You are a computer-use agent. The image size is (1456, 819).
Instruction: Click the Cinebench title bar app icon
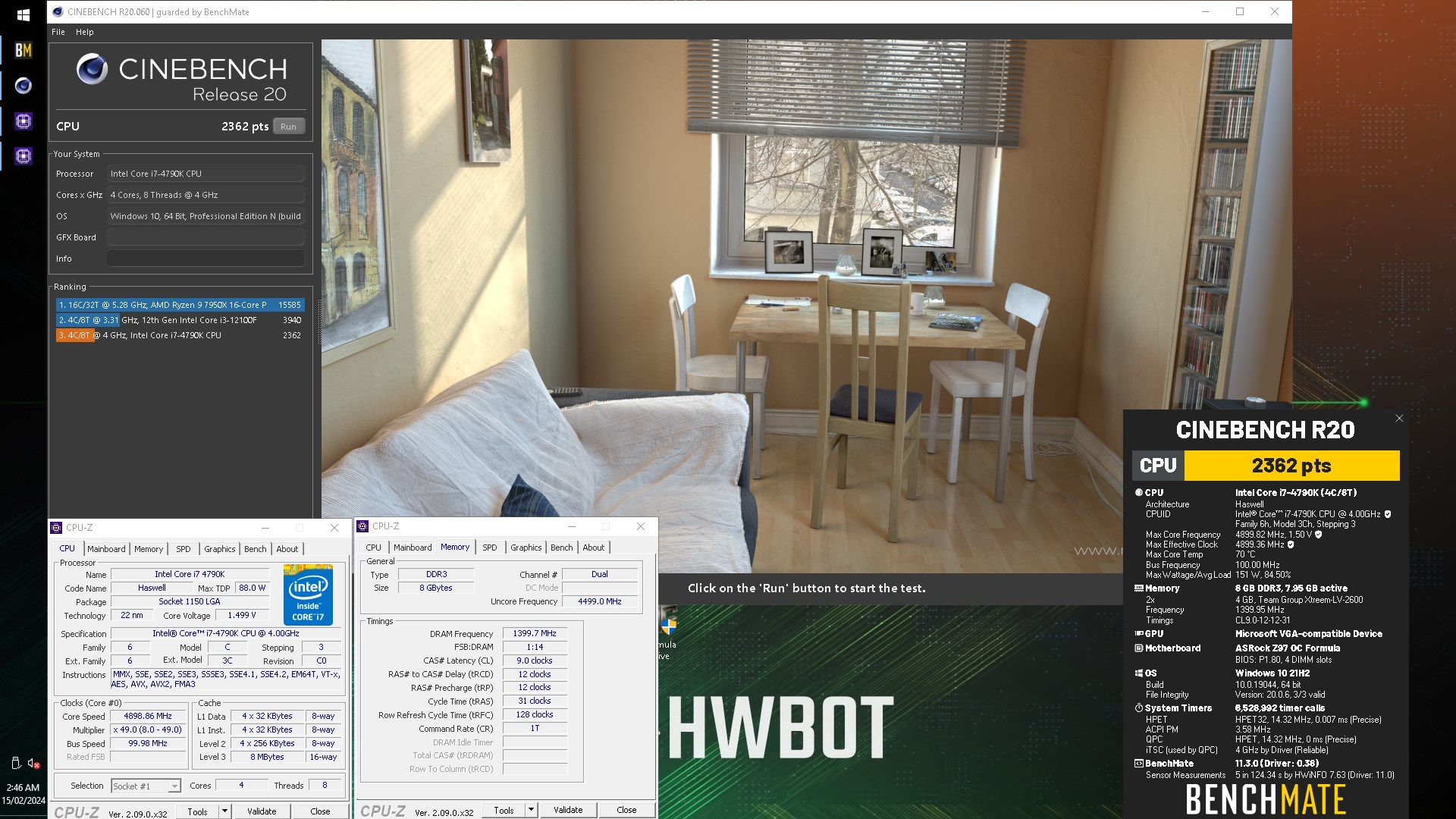[x=58, y=11]
